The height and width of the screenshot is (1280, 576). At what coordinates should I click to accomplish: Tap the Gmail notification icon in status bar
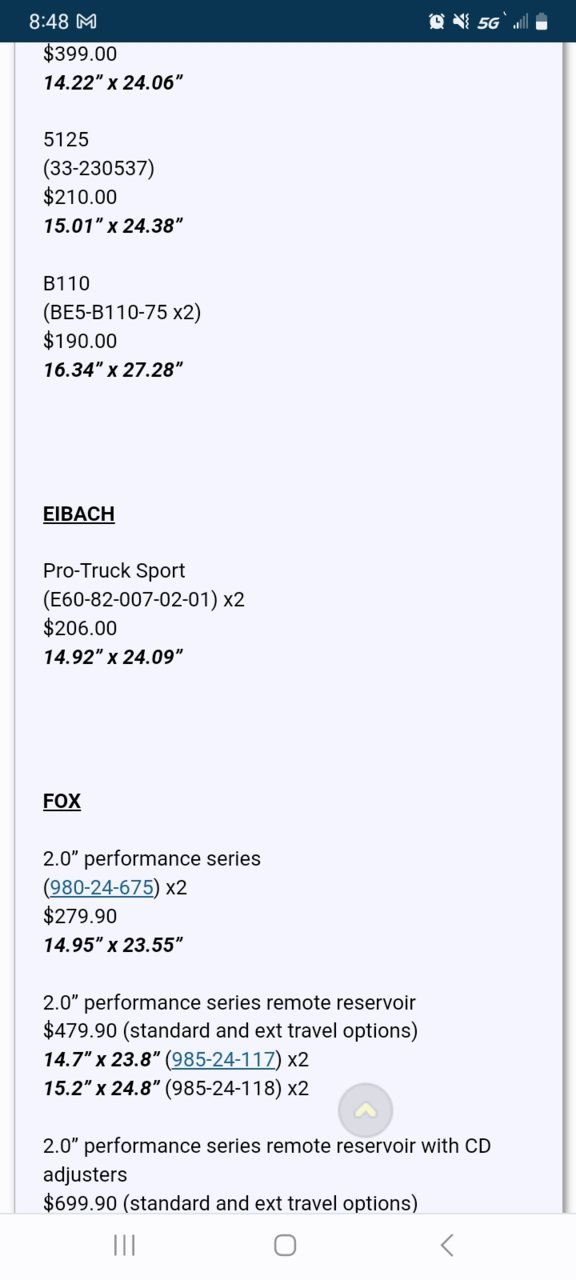(87, 21)
